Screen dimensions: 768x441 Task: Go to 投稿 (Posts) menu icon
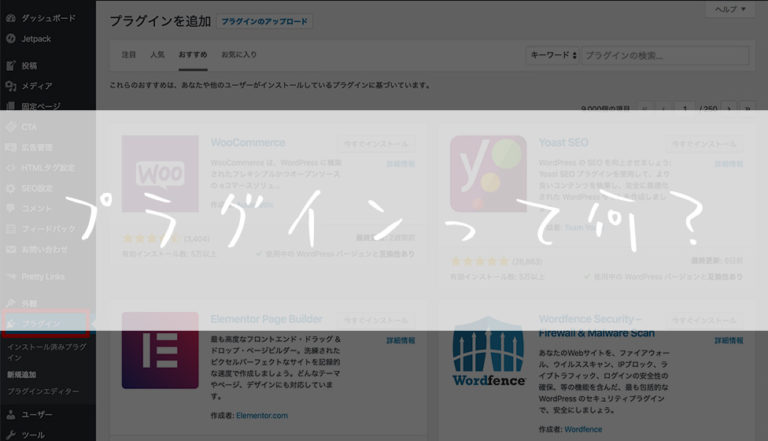[11, 66]
